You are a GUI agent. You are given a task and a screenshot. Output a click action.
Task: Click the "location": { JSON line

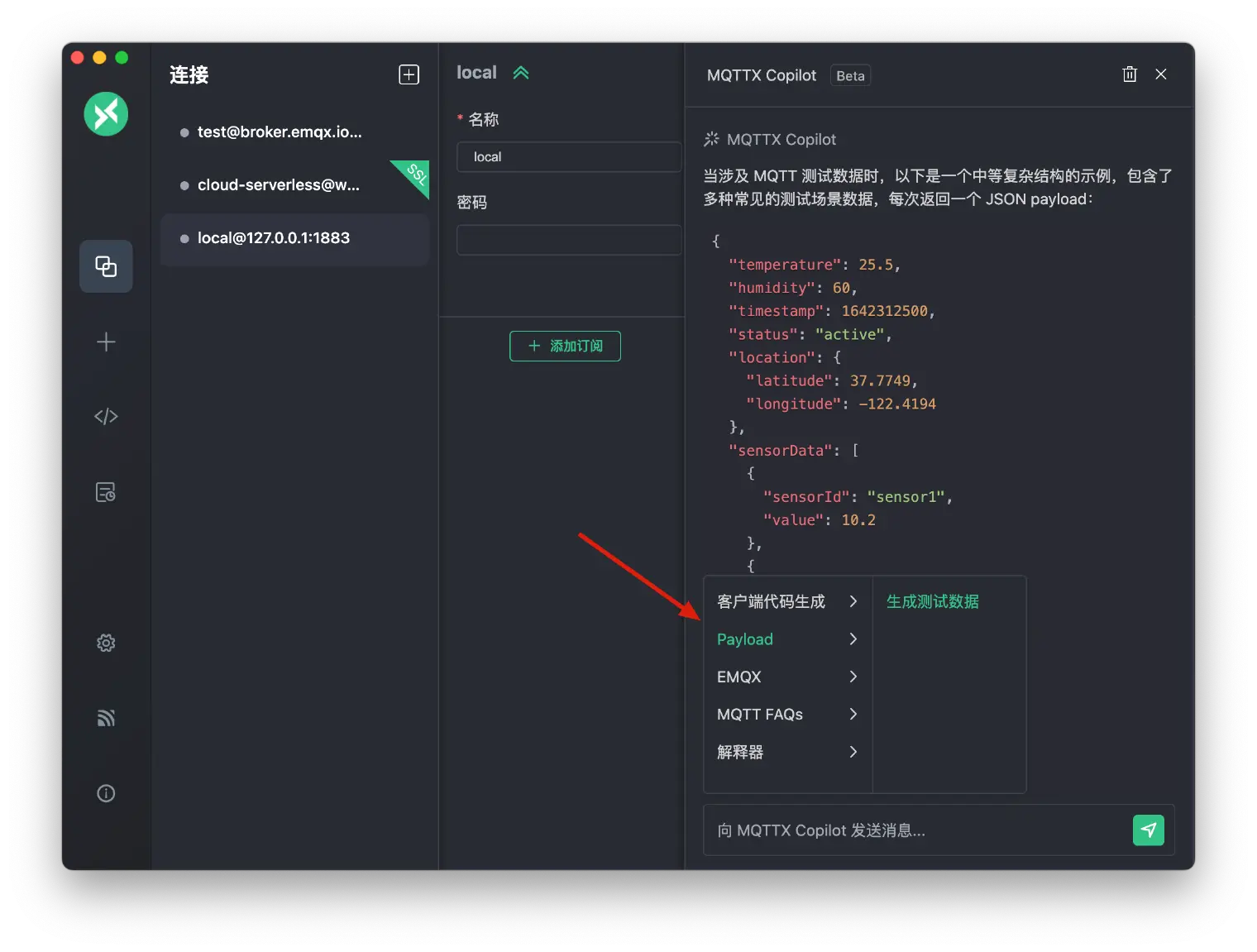pos(785,357)
